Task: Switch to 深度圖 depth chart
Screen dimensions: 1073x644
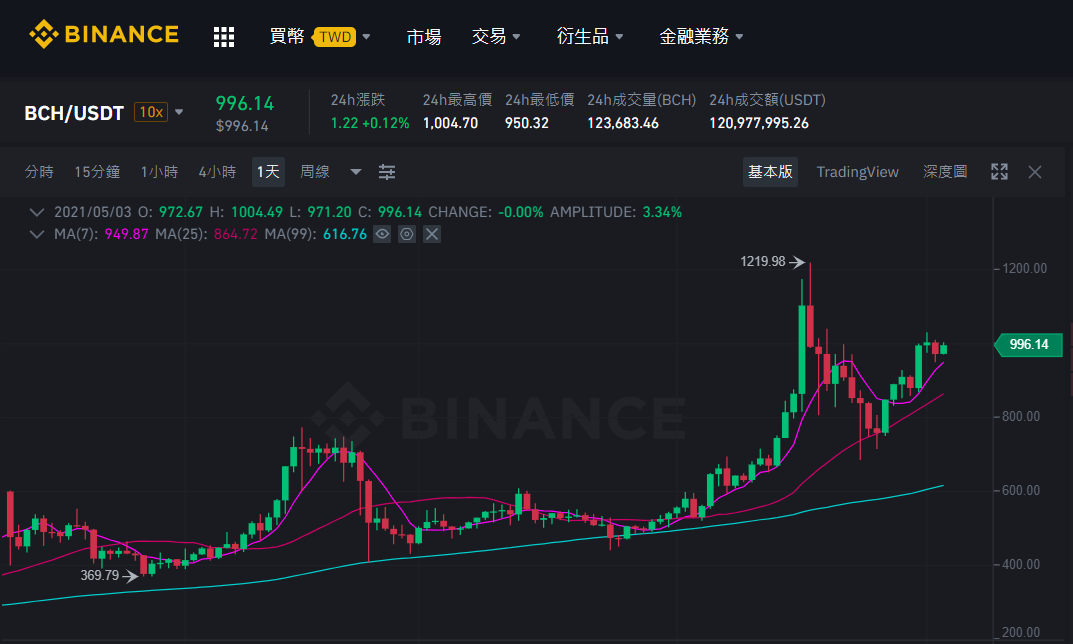Action: [945, 172]
